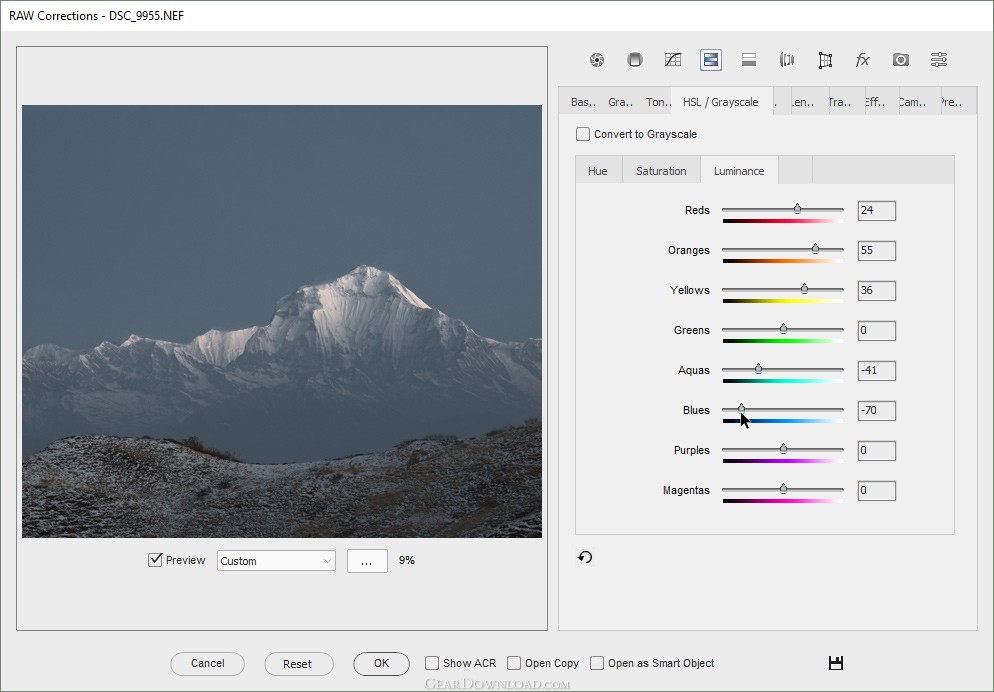Enable Open Copy checkbox
The height and width of the screenshot is (692, 994).
514,663
